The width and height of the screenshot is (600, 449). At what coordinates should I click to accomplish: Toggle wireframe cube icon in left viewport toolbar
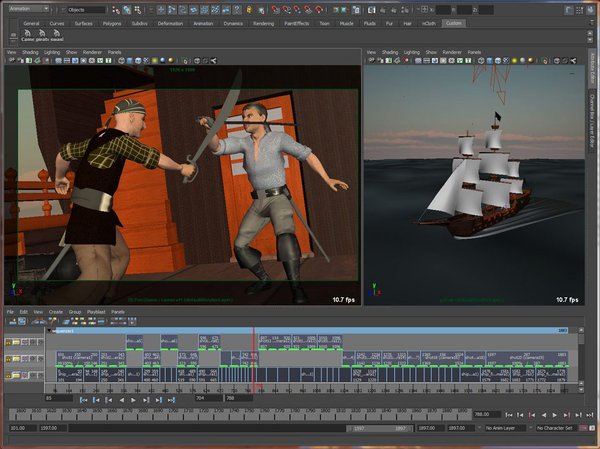point(121,60)
